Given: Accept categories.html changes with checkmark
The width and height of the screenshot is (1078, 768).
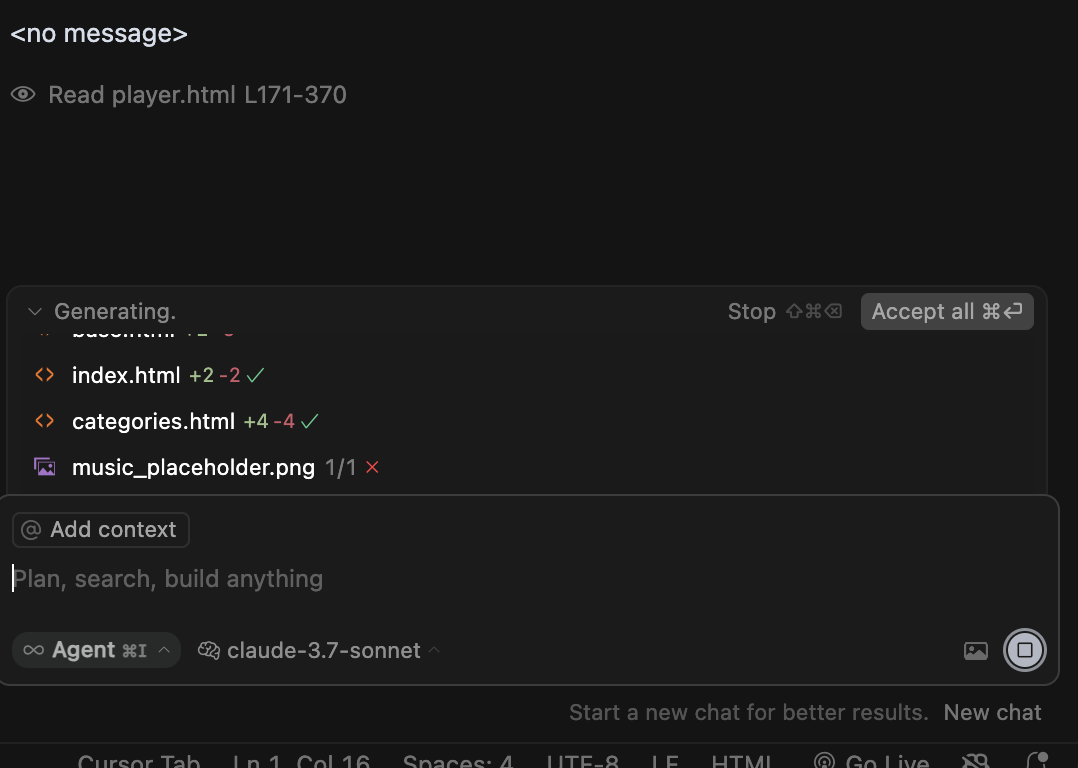Looking at the screenshot, I should coord(309,421).
